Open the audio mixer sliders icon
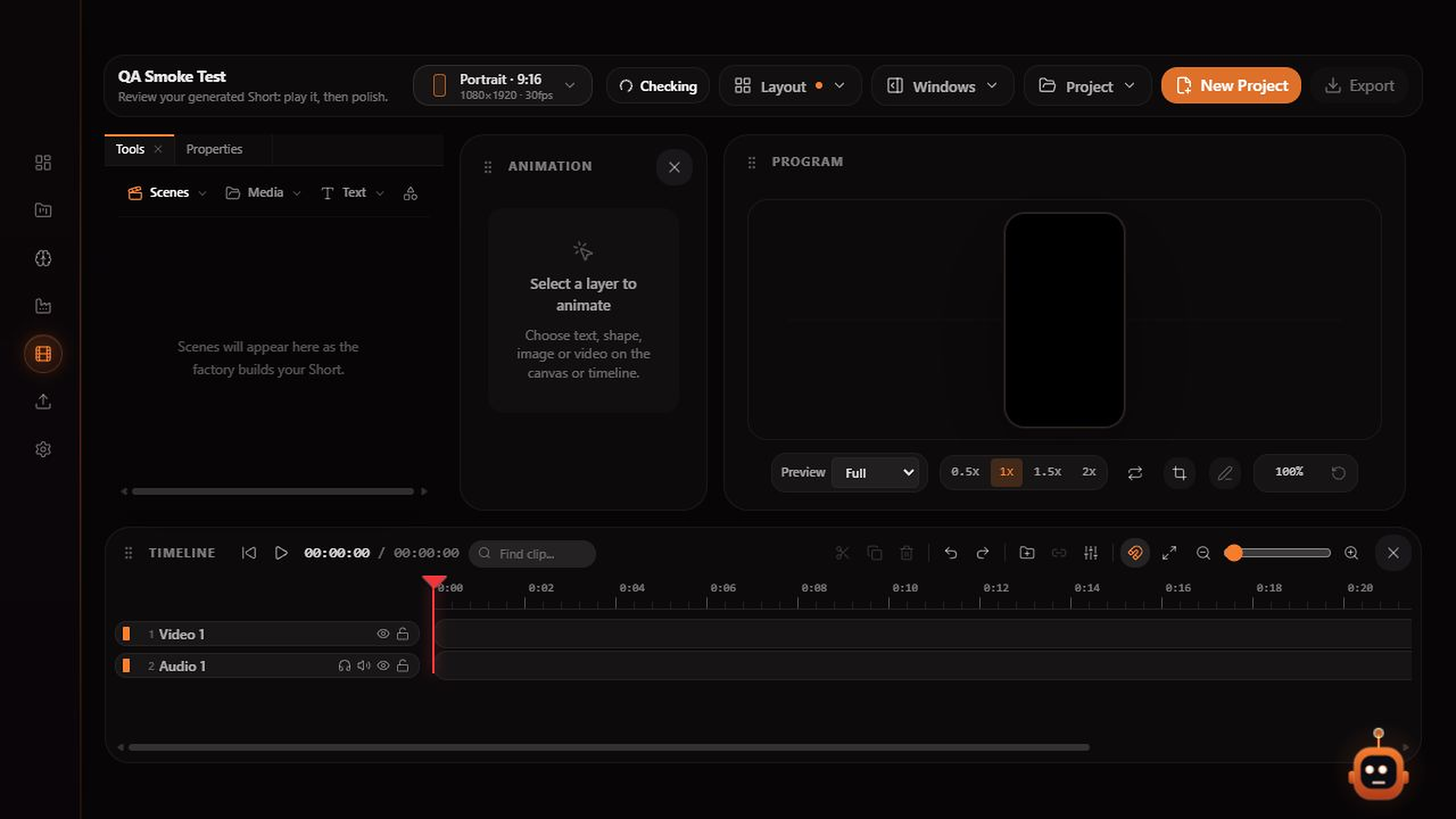 (x=1091, y=553)
